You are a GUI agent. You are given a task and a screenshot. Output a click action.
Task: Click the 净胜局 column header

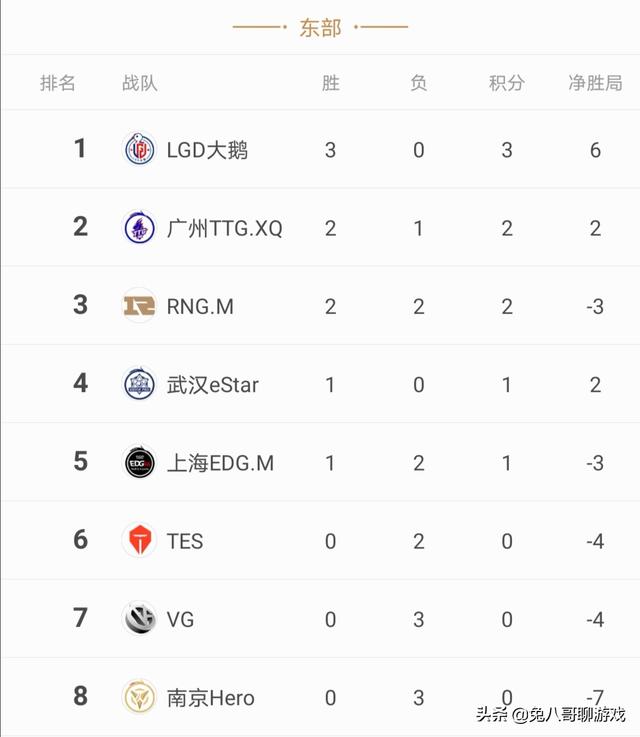tap(595, 83)
